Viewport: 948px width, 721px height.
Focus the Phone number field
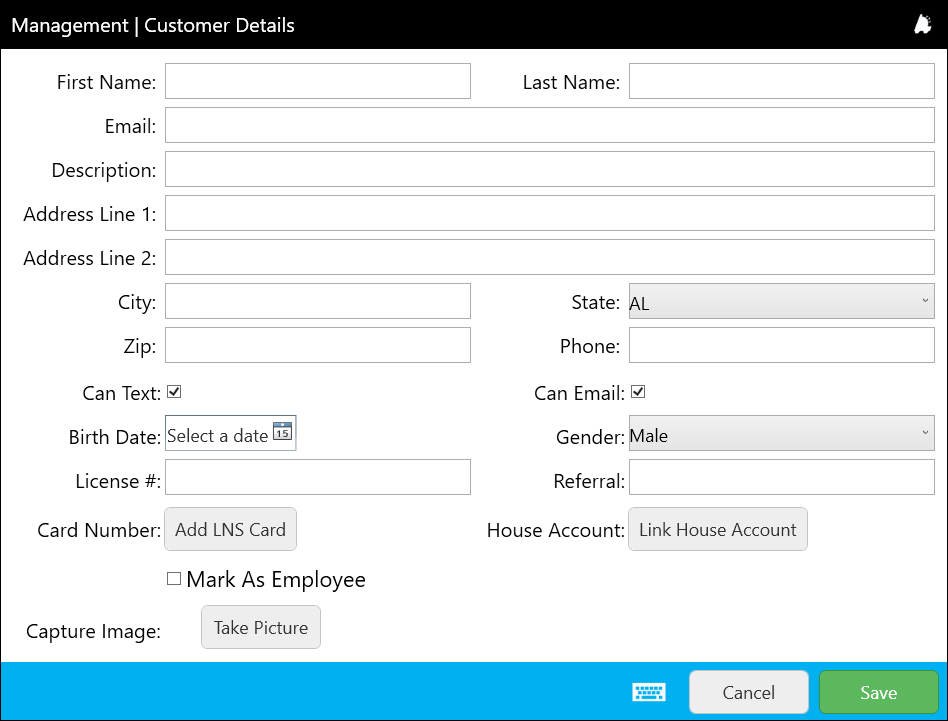(x=781, y=346)
